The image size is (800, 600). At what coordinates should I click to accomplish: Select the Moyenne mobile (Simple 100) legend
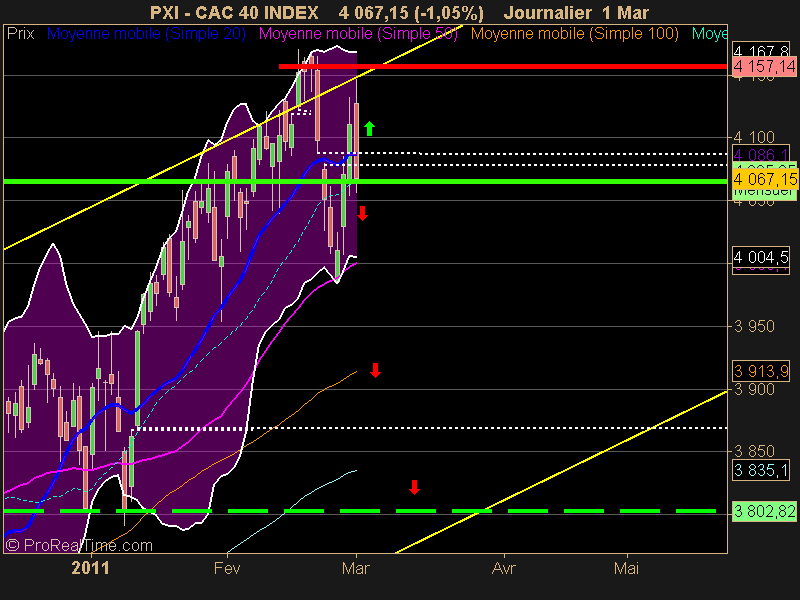pyautogui.click(x=574, y=34)
